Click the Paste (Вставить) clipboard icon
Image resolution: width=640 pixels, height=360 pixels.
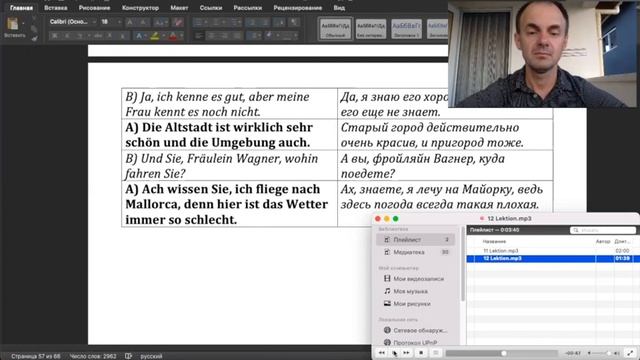tap(13, 24)
